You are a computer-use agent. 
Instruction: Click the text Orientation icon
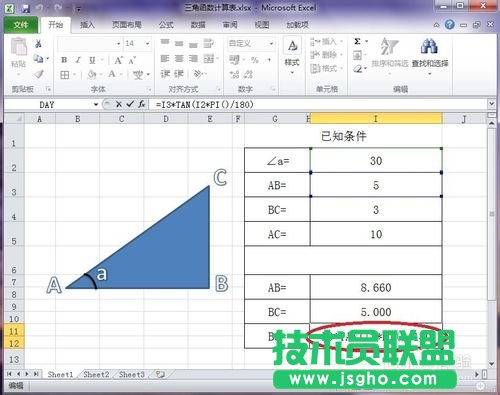[198, 74]
